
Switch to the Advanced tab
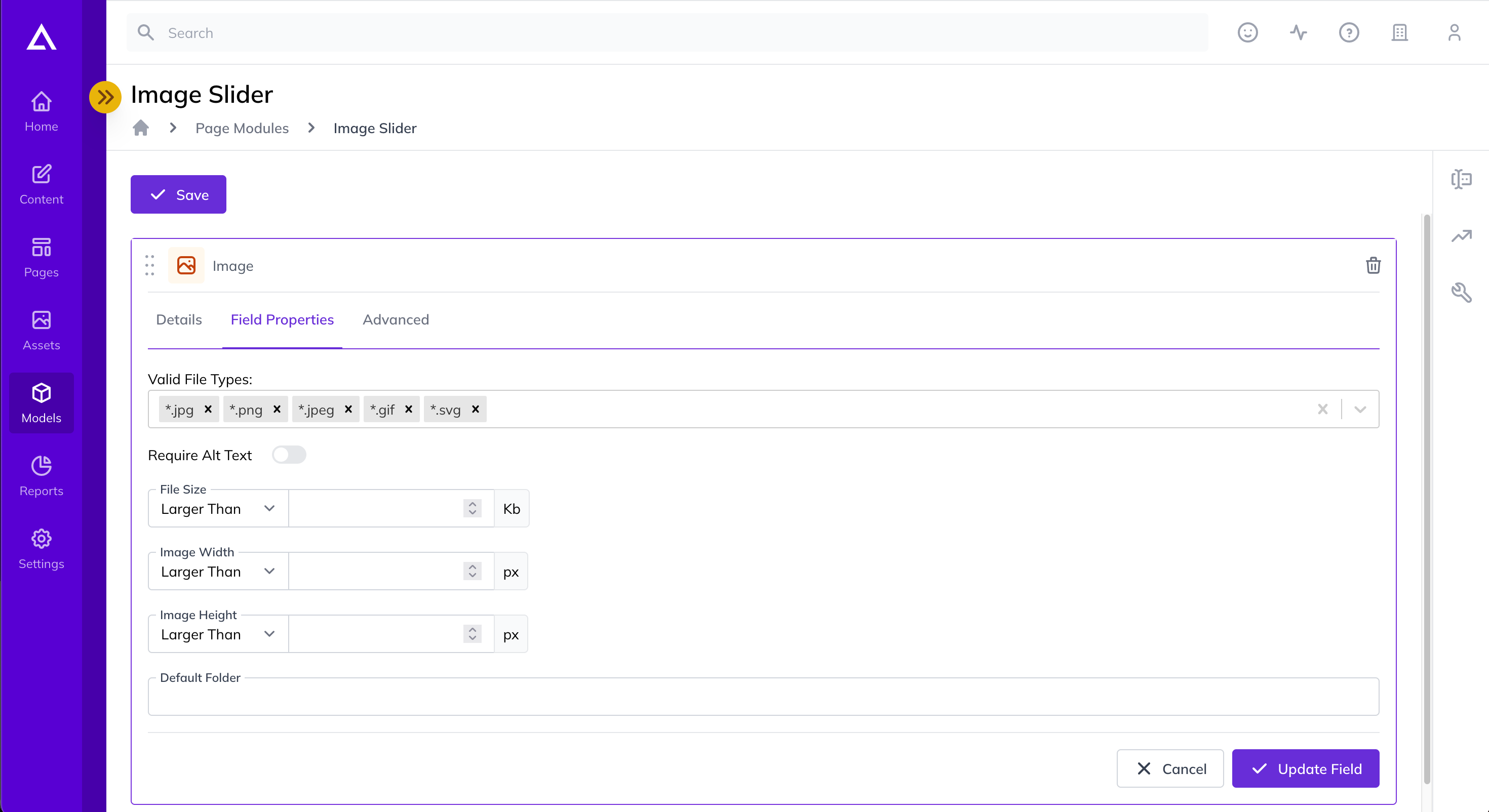396,319
